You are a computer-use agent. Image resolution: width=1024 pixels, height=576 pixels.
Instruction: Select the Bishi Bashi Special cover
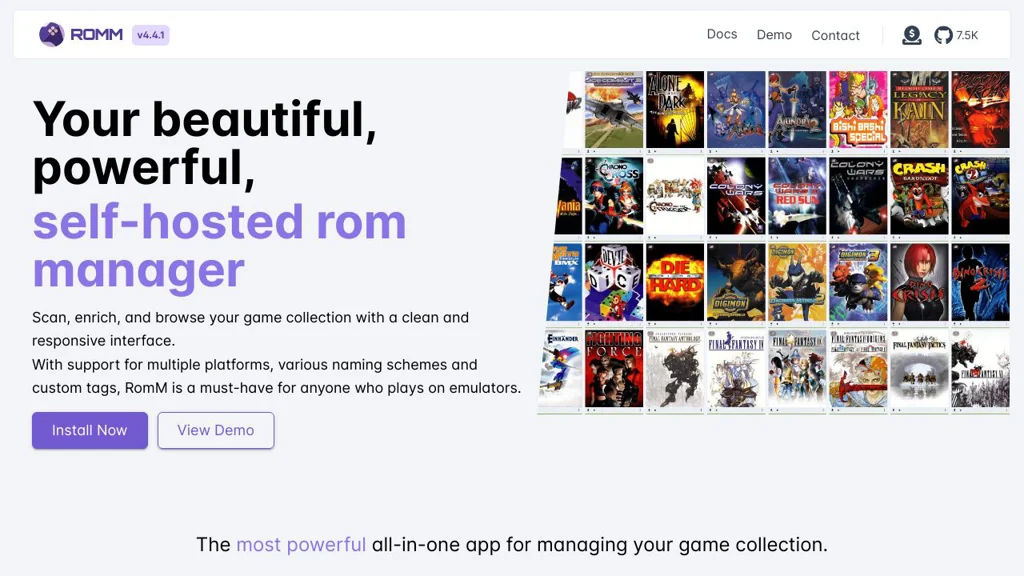coord(858,110)
